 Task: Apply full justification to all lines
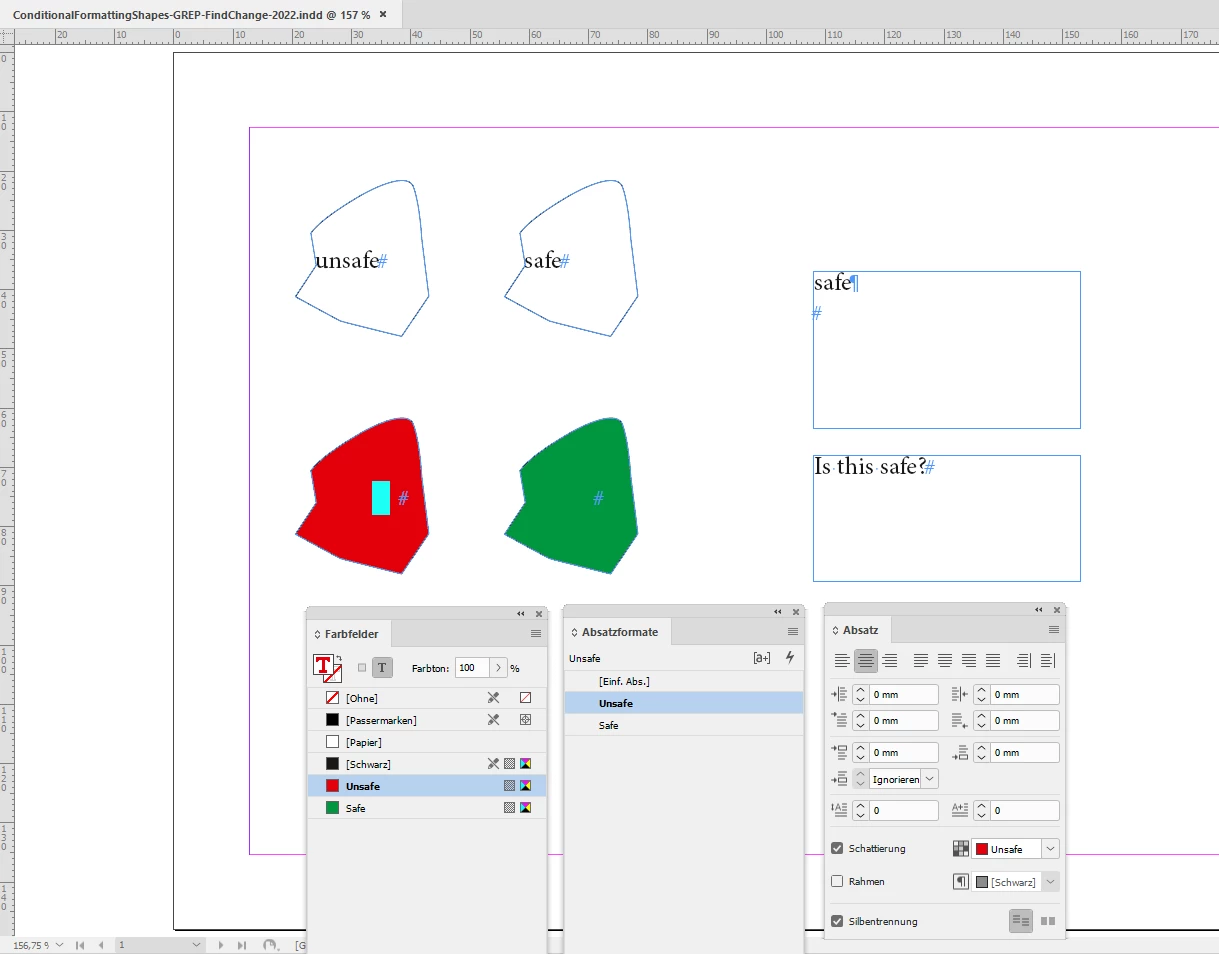(x=993, y=660)
